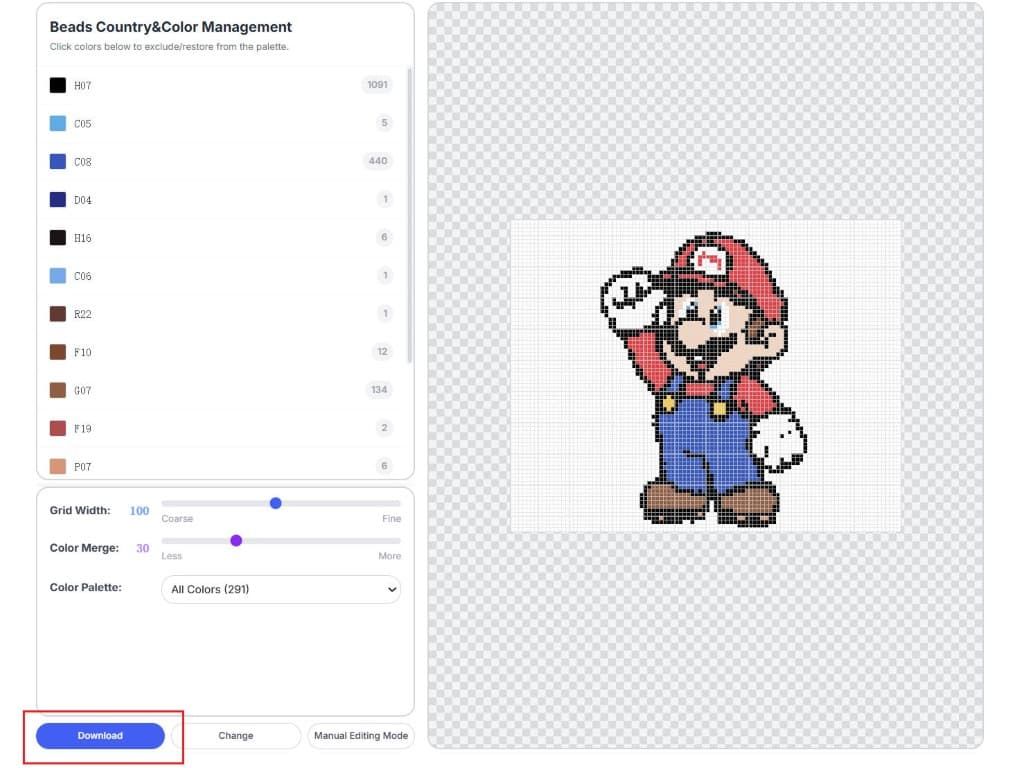Click the 440 bead count badge
1020x768 pixels.
pyautogui.click(x=378, y=161)
